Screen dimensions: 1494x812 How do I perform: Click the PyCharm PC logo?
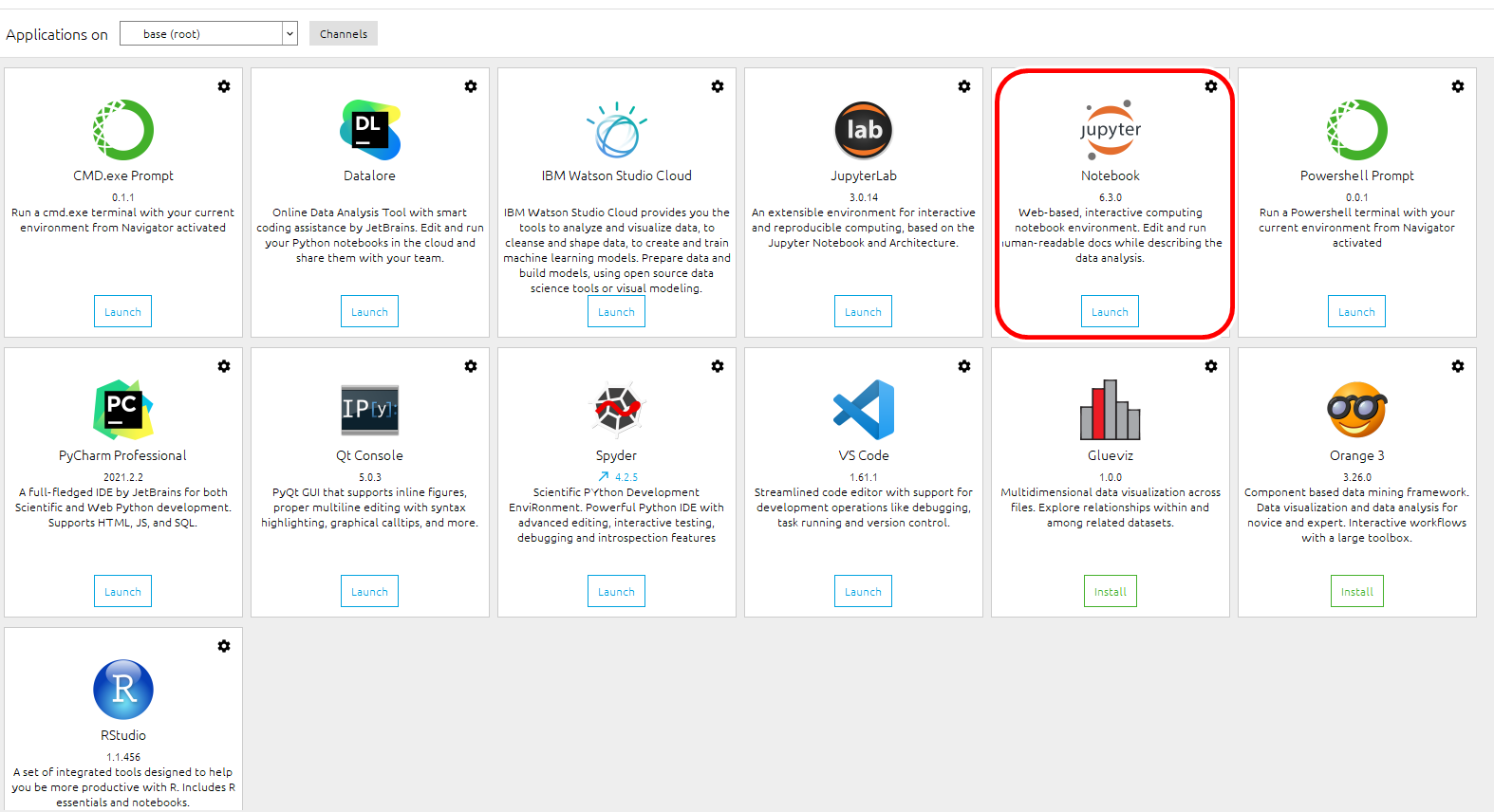tap(123, 410)
